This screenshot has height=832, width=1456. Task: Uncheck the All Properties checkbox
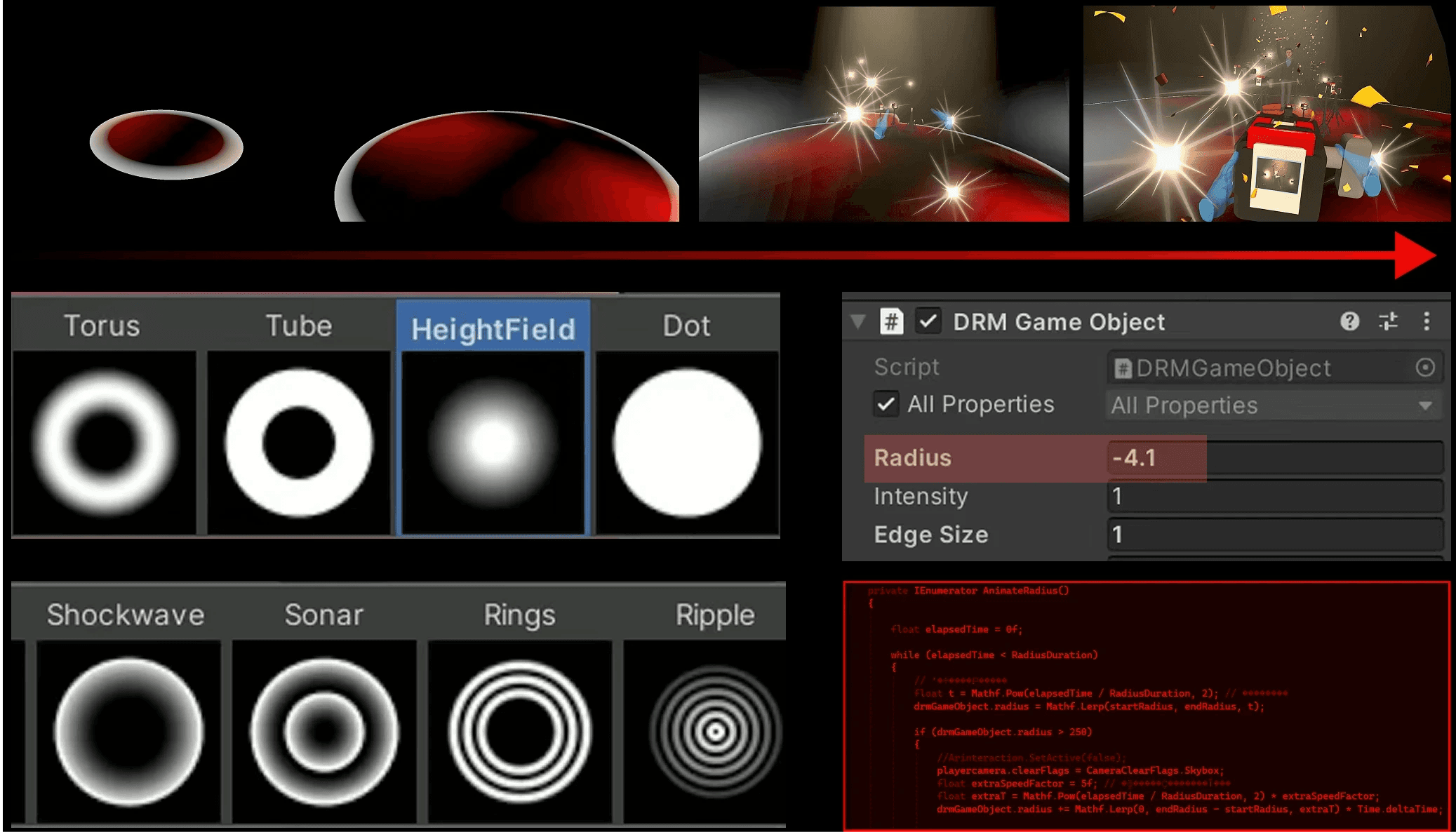[x=886, y=404]
